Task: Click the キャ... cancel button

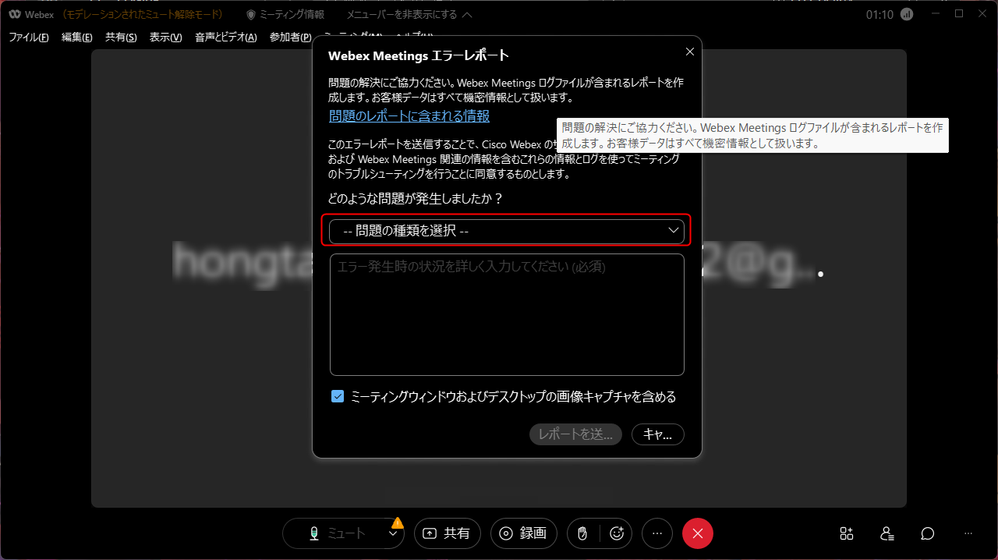Action: [657, 434]
